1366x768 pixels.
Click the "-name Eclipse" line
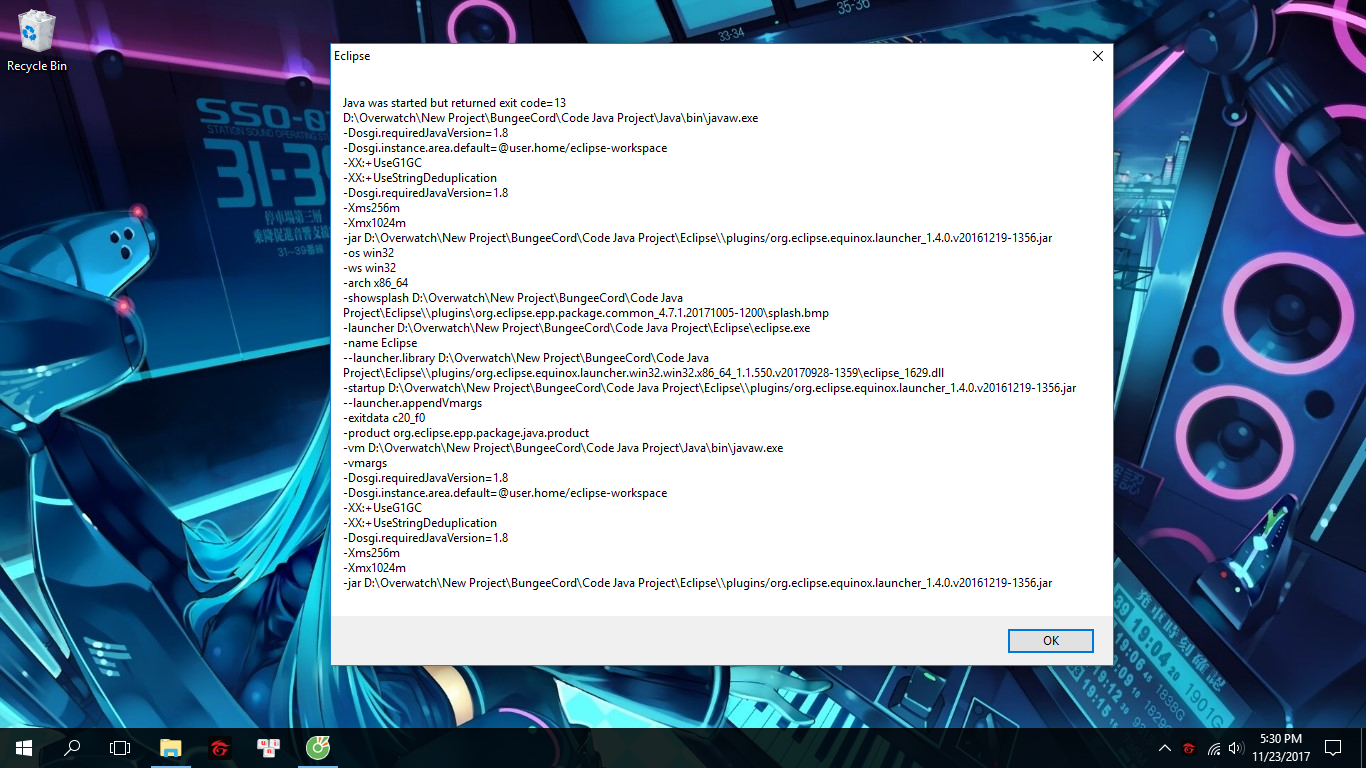coord(379,343)
